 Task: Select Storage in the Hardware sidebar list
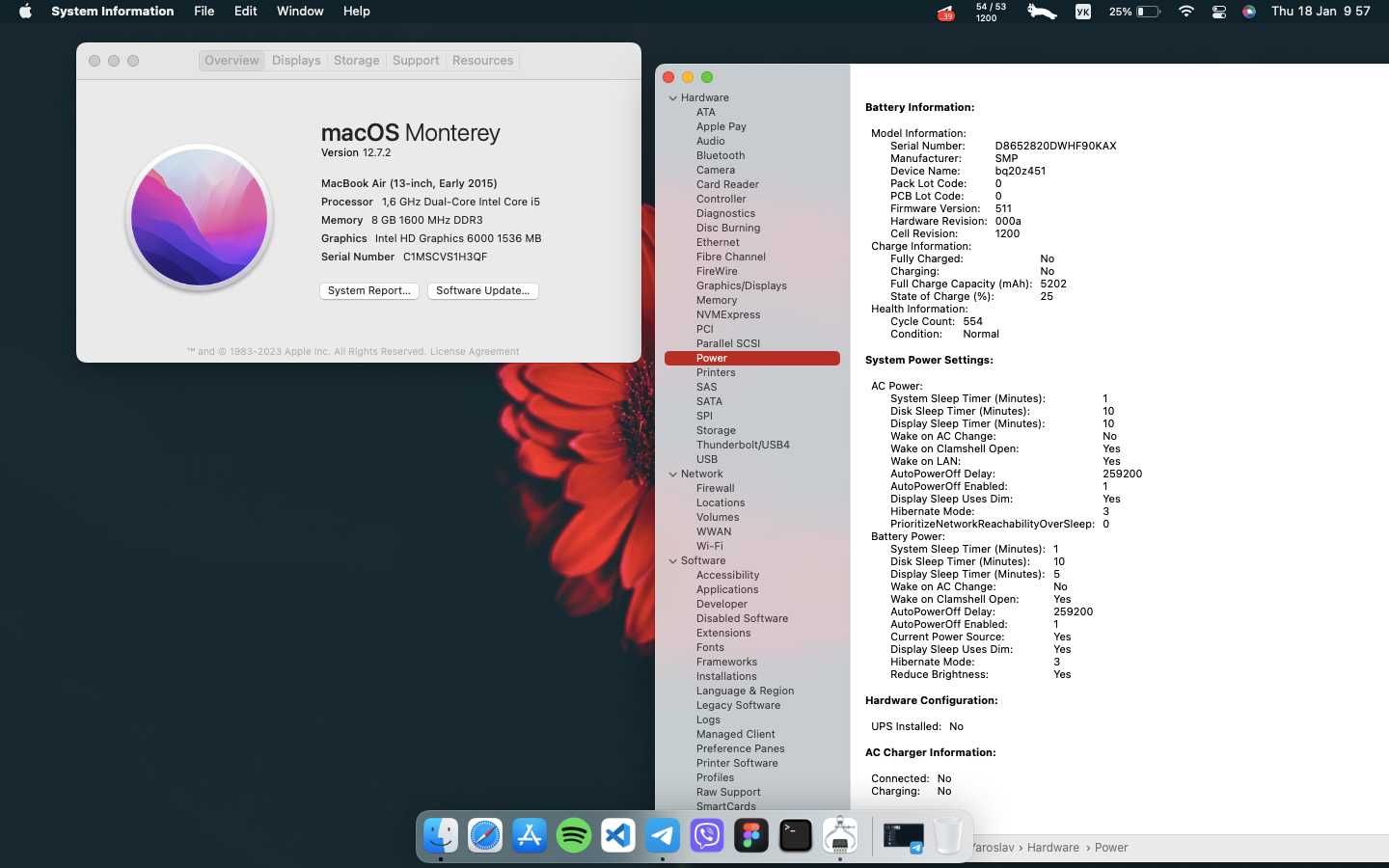(x=716, y=430)
